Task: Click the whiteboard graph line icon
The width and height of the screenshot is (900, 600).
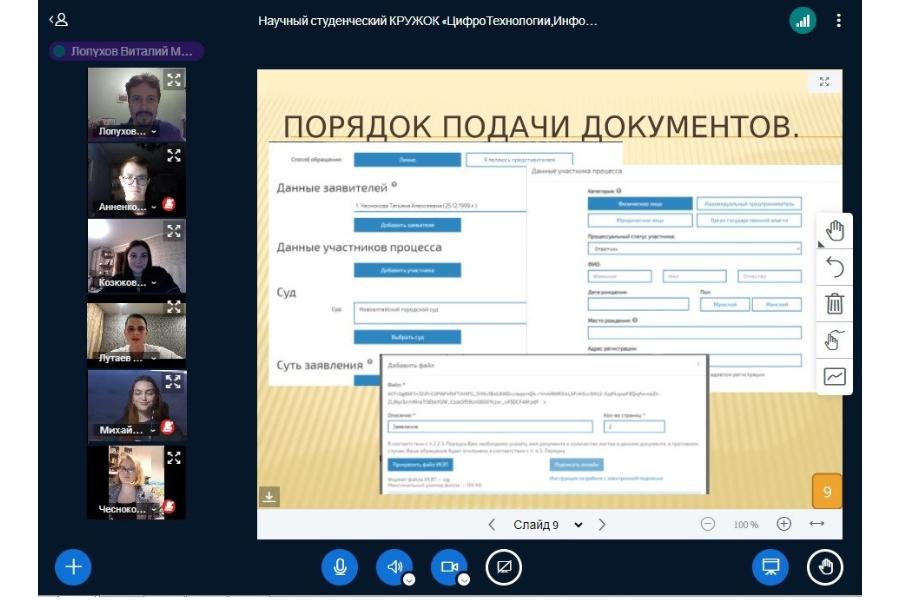Action: 835,377
